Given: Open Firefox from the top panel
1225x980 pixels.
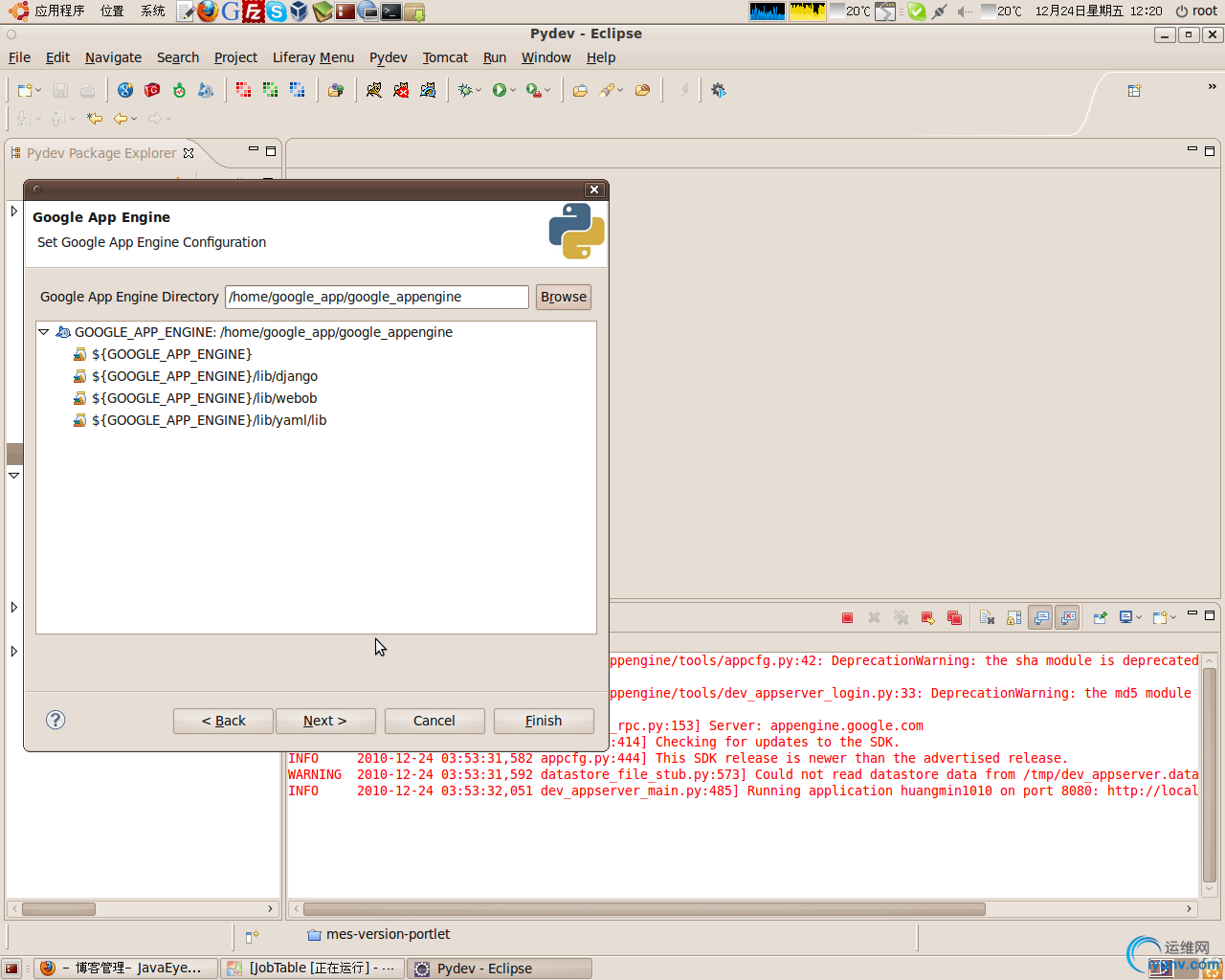Looking at the screenshot, I should coord(208,11).
